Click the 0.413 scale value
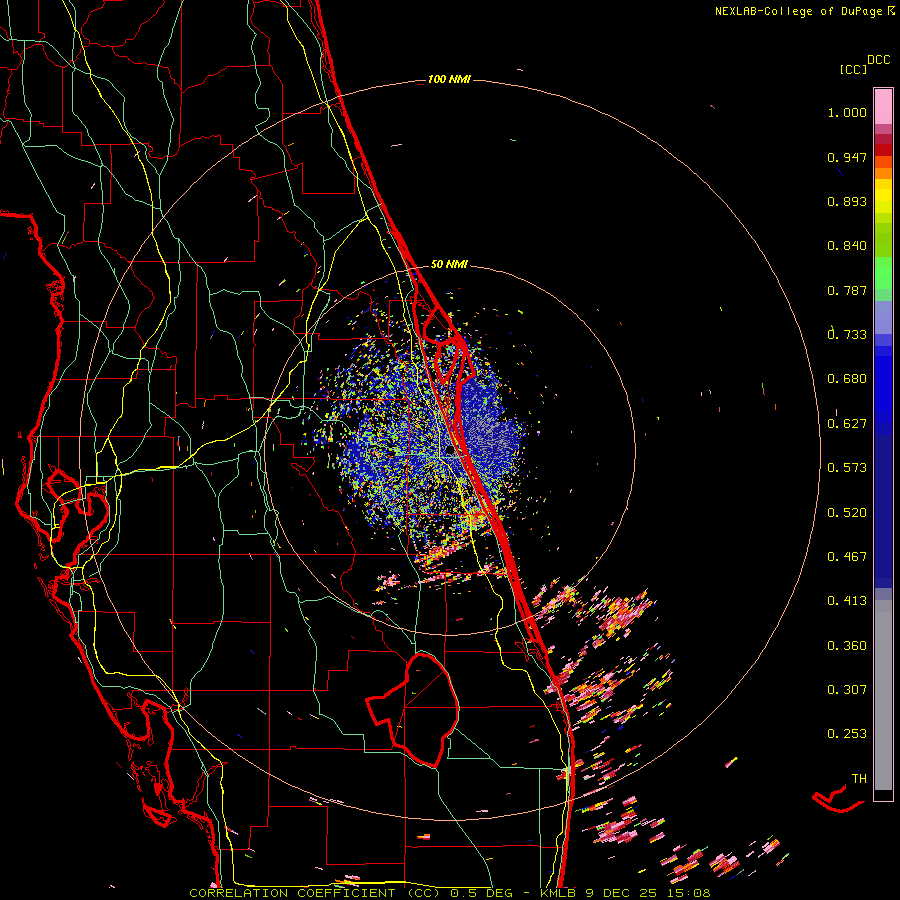Viewport: 900px width, 900px height. pos(847,601)
